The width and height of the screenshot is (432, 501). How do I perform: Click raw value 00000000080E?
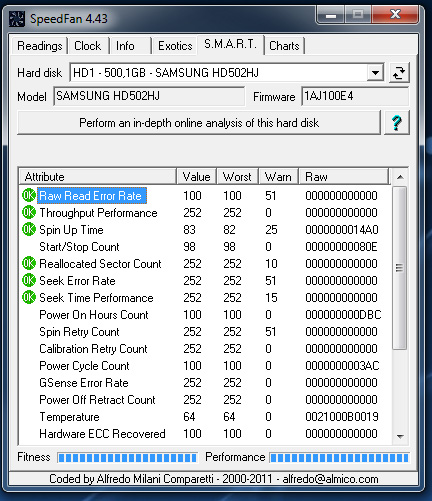click(341, 247)
